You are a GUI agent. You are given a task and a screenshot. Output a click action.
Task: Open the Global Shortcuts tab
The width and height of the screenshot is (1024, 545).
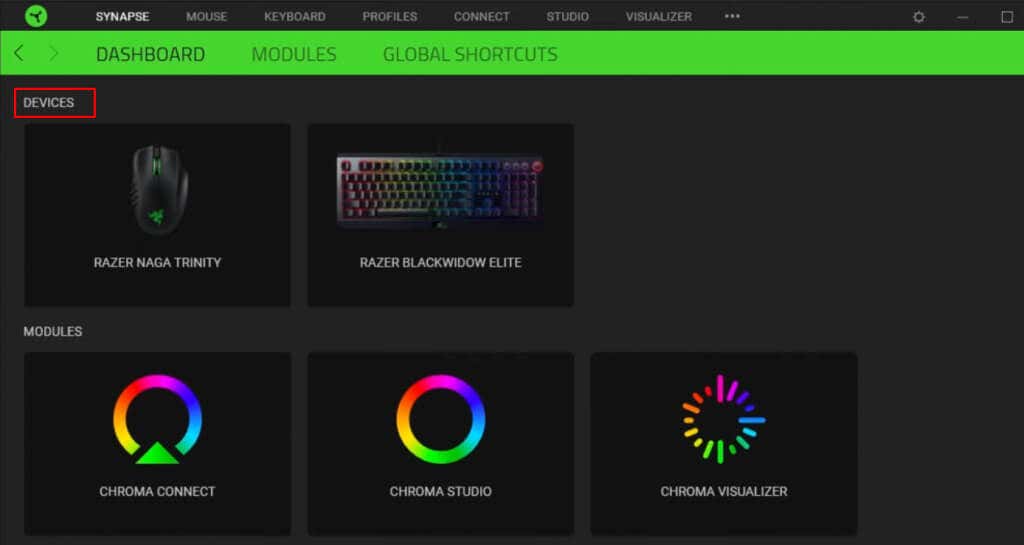click(470, 54)
